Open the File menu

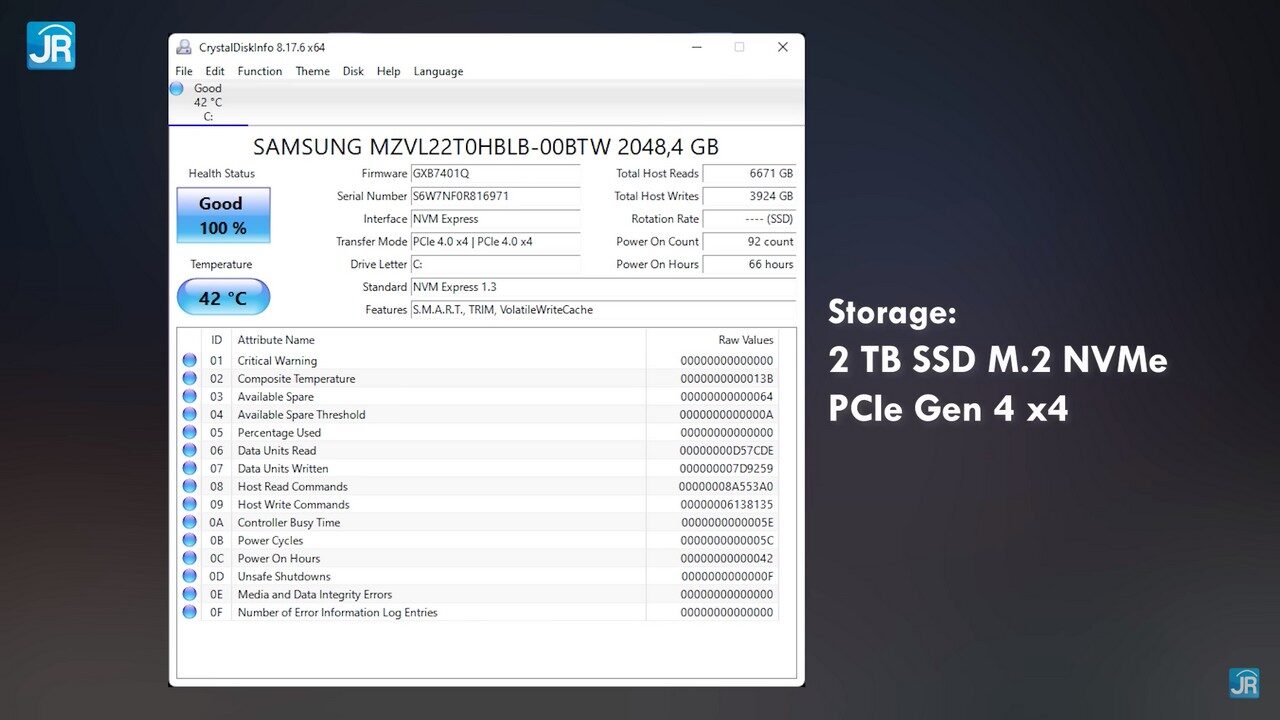click(183, 71)
